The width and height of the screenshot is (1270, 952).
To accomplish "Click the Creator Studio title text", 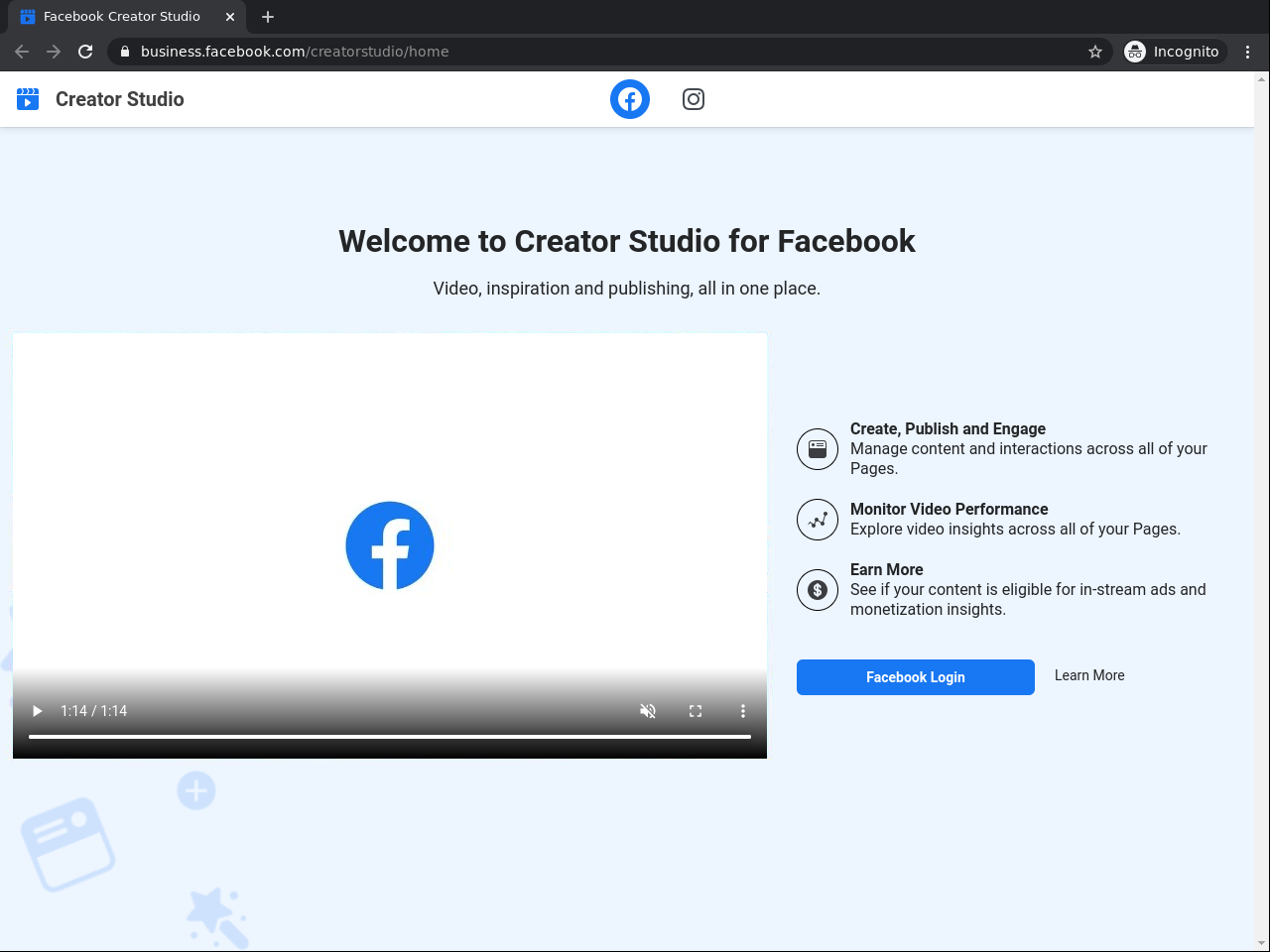I will click(x=120, y=99).
